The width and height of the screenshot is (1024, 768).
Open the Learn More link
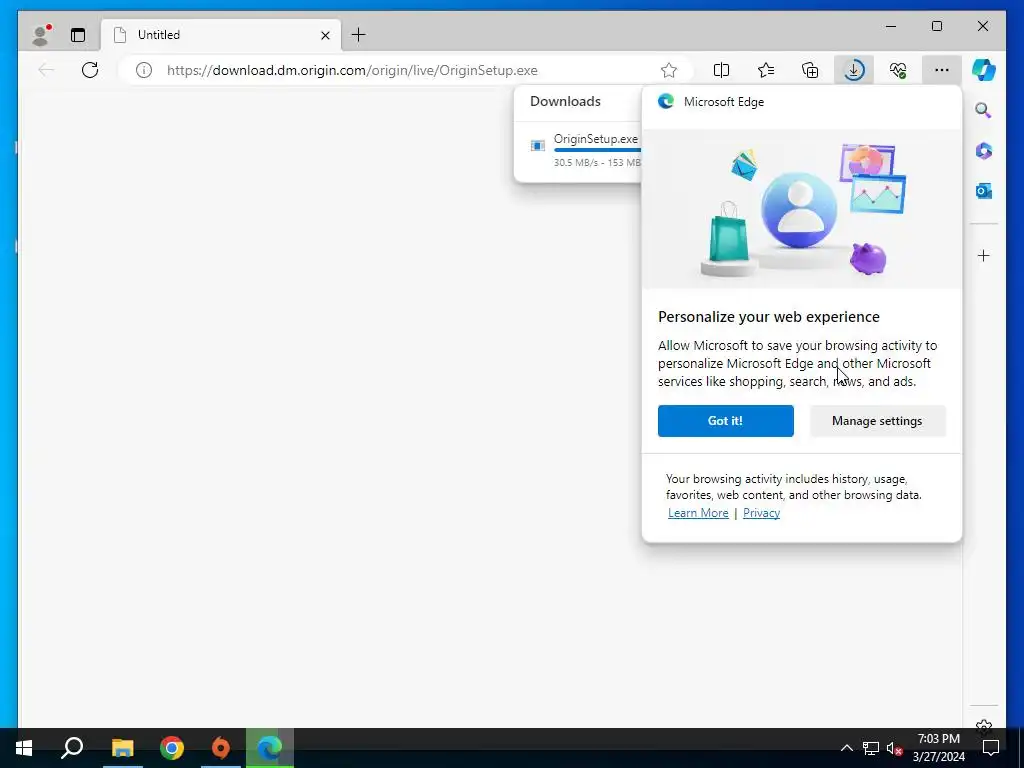[698, 513]
